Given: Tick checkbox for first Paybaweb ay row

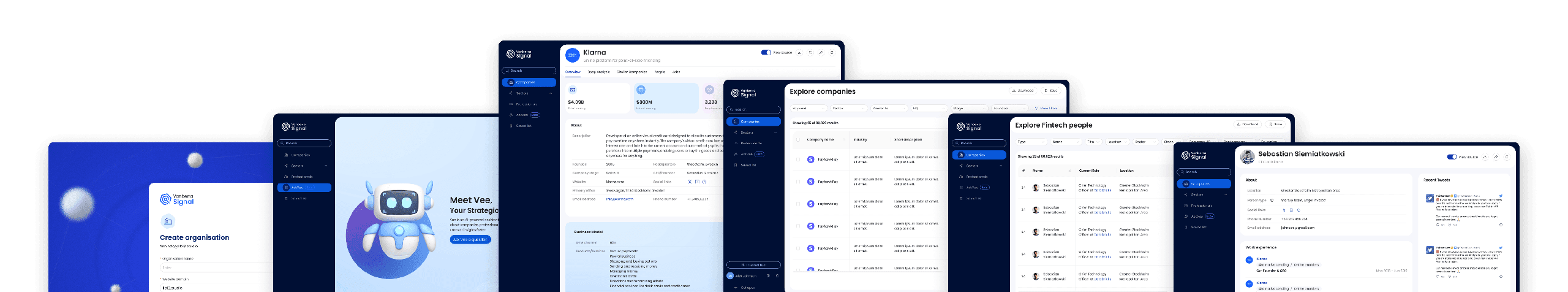Looking at the screenshot, I should tap(797, 159).
